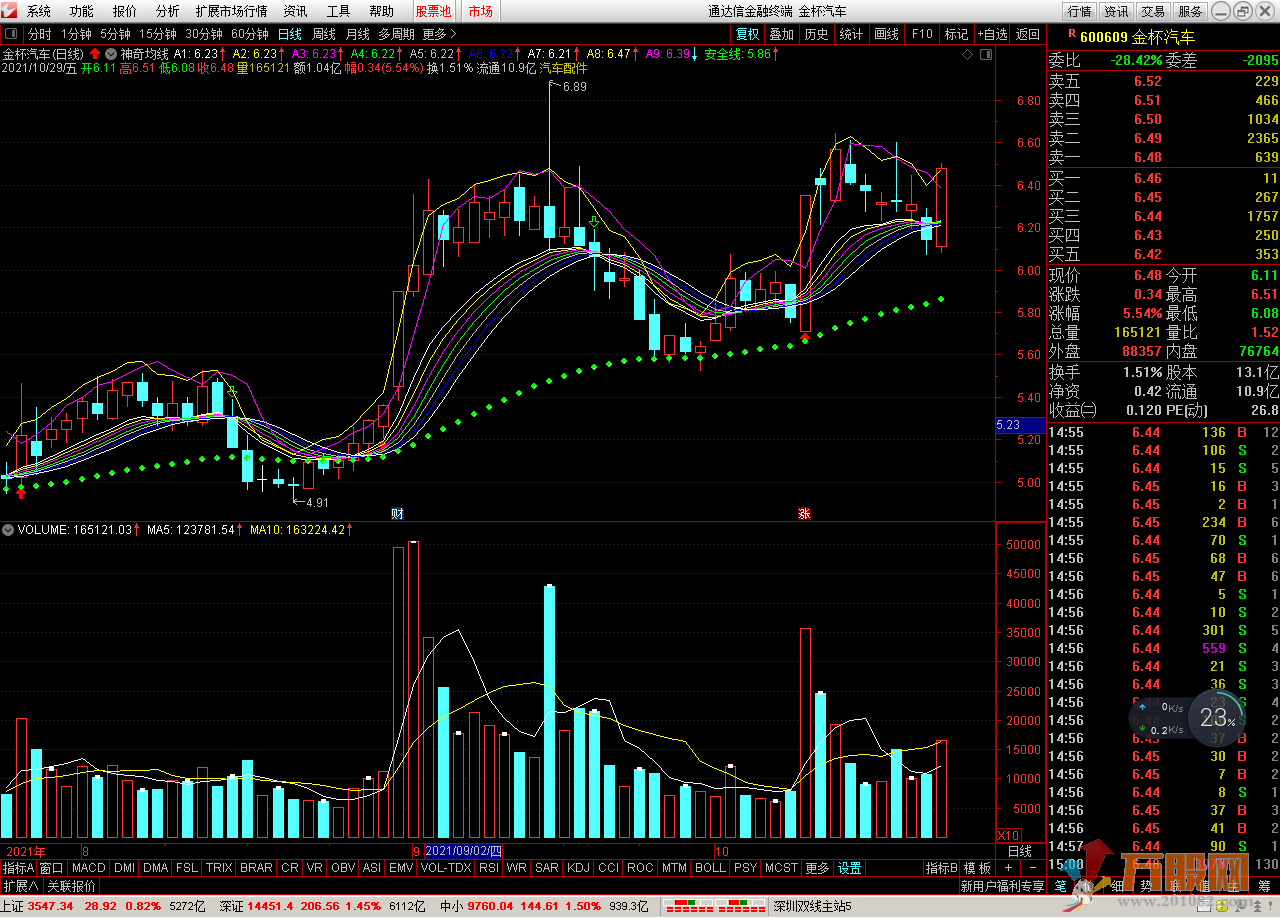This screenshot has width=1280, height=918.
Task: Click the diamond icon at chart top-right
Action: coord(965,54)
